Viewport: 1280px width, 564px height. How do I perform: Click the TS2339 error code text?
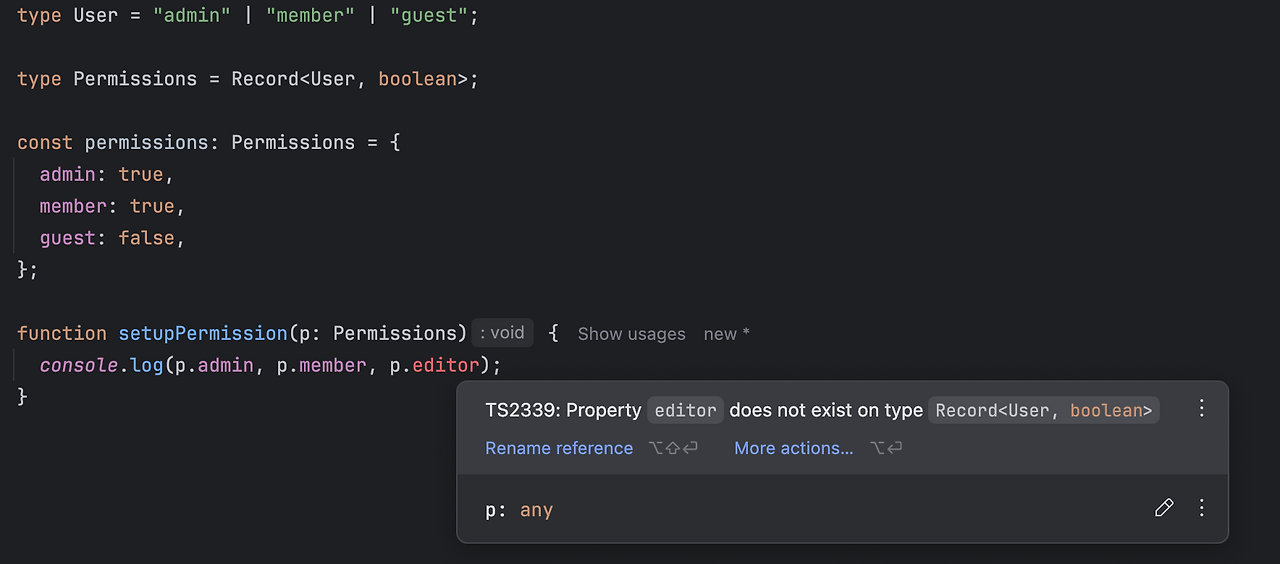pos(522,410)
